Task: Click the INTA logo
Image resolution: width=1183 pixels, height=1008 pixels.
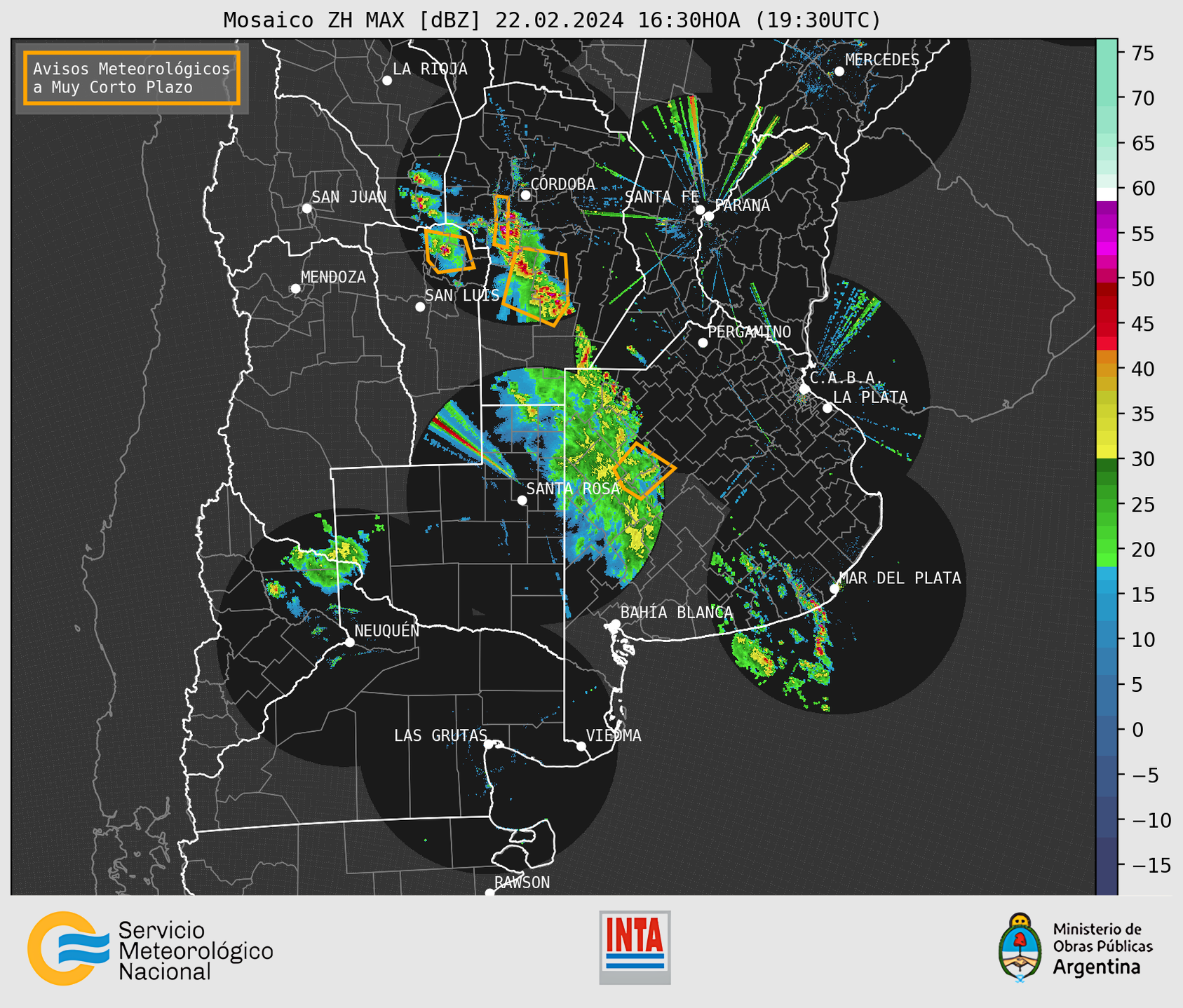Action: 635,947
